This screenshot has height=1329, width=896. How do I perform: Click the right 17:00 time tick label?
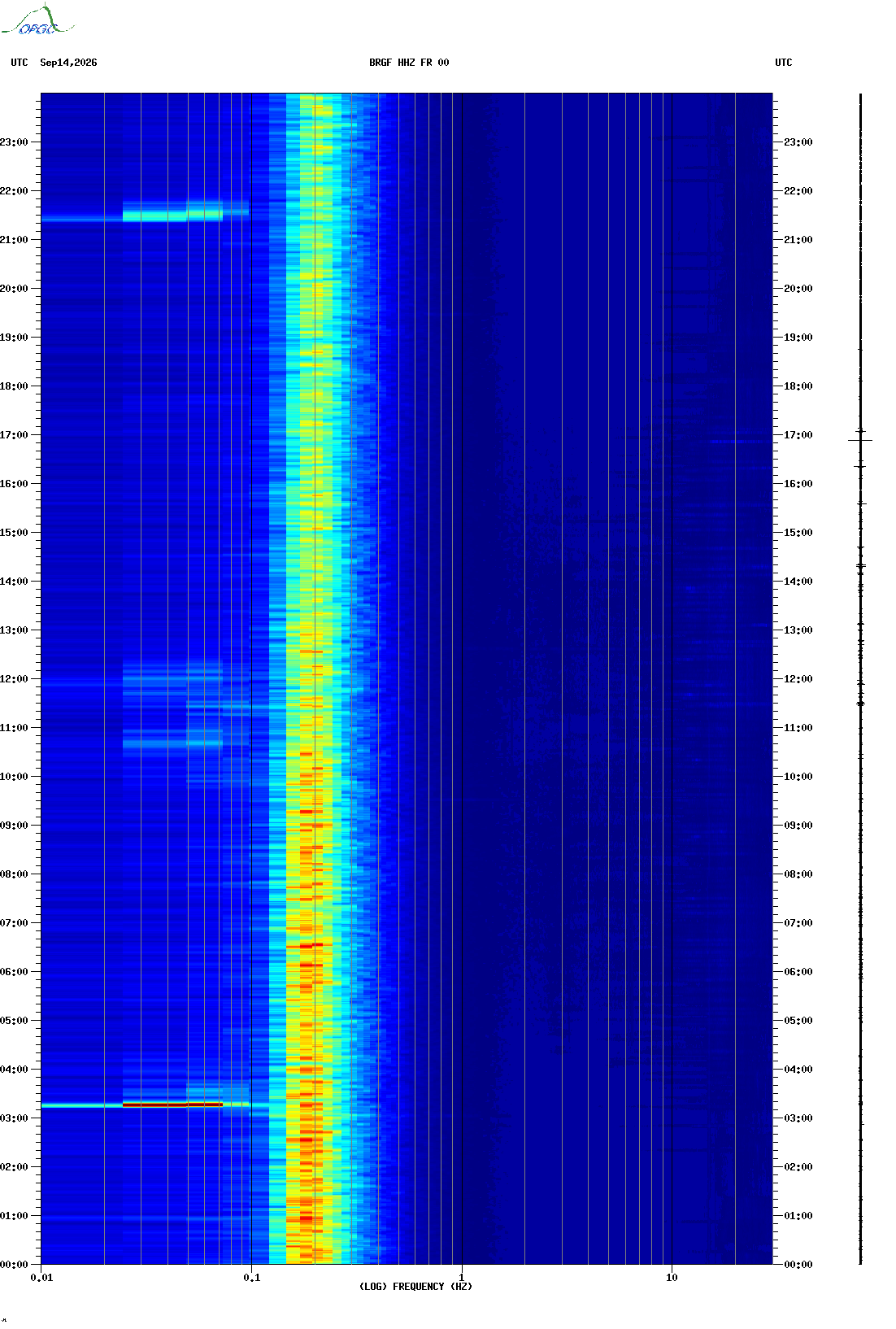coord(798,435)
